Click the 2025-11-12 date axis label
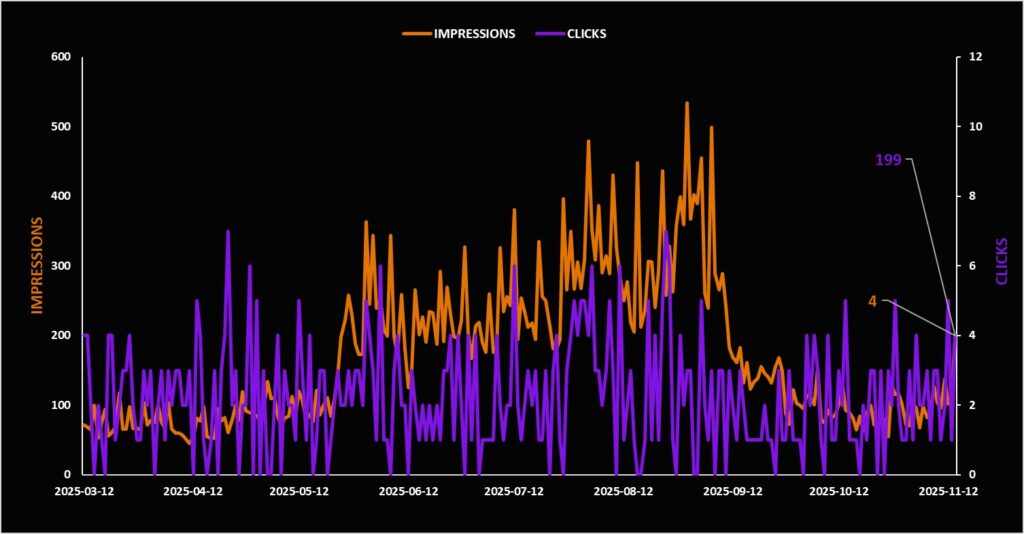The image size is (1024, 534). point(946,491)
